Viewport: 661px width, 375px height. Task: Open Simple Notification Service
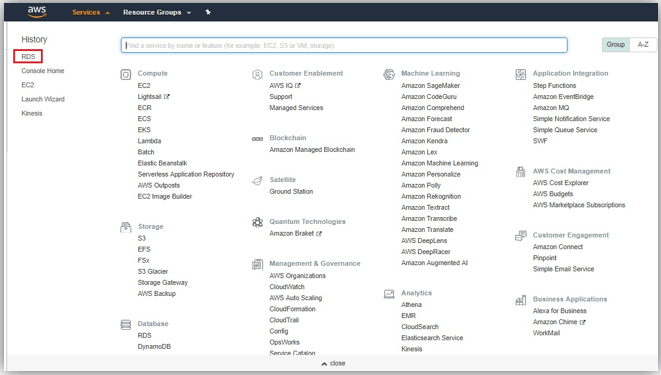point(572,119)
